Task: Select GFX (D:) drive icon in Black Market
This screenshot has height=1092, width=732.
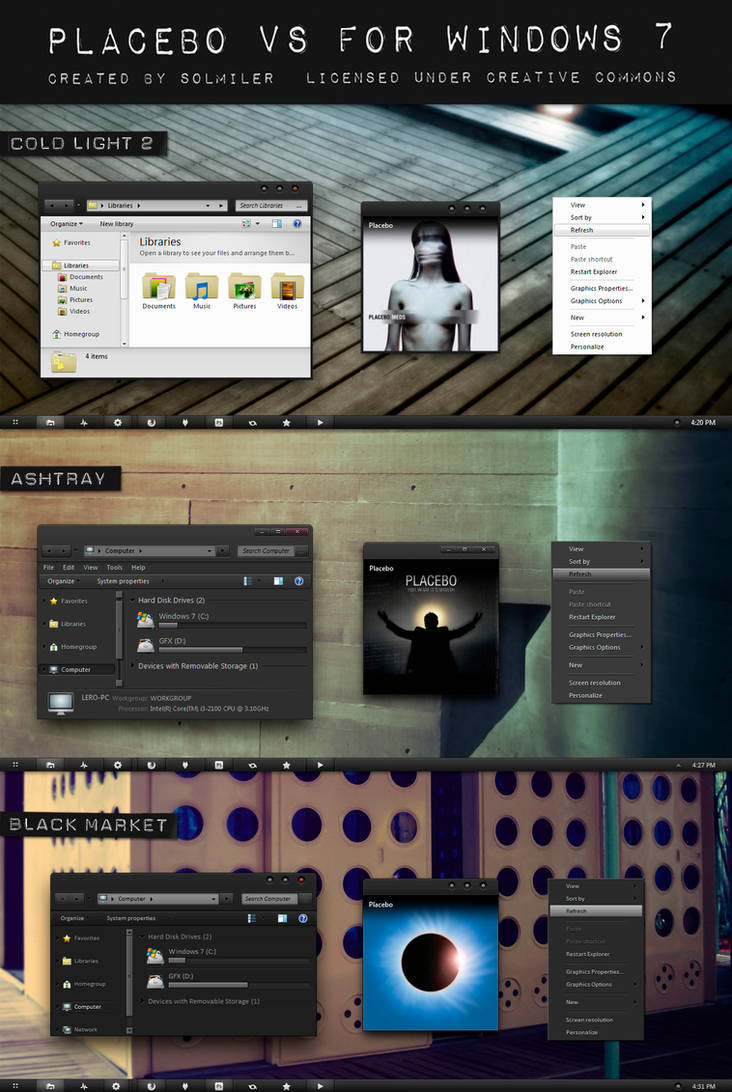Action: (155, 981)
